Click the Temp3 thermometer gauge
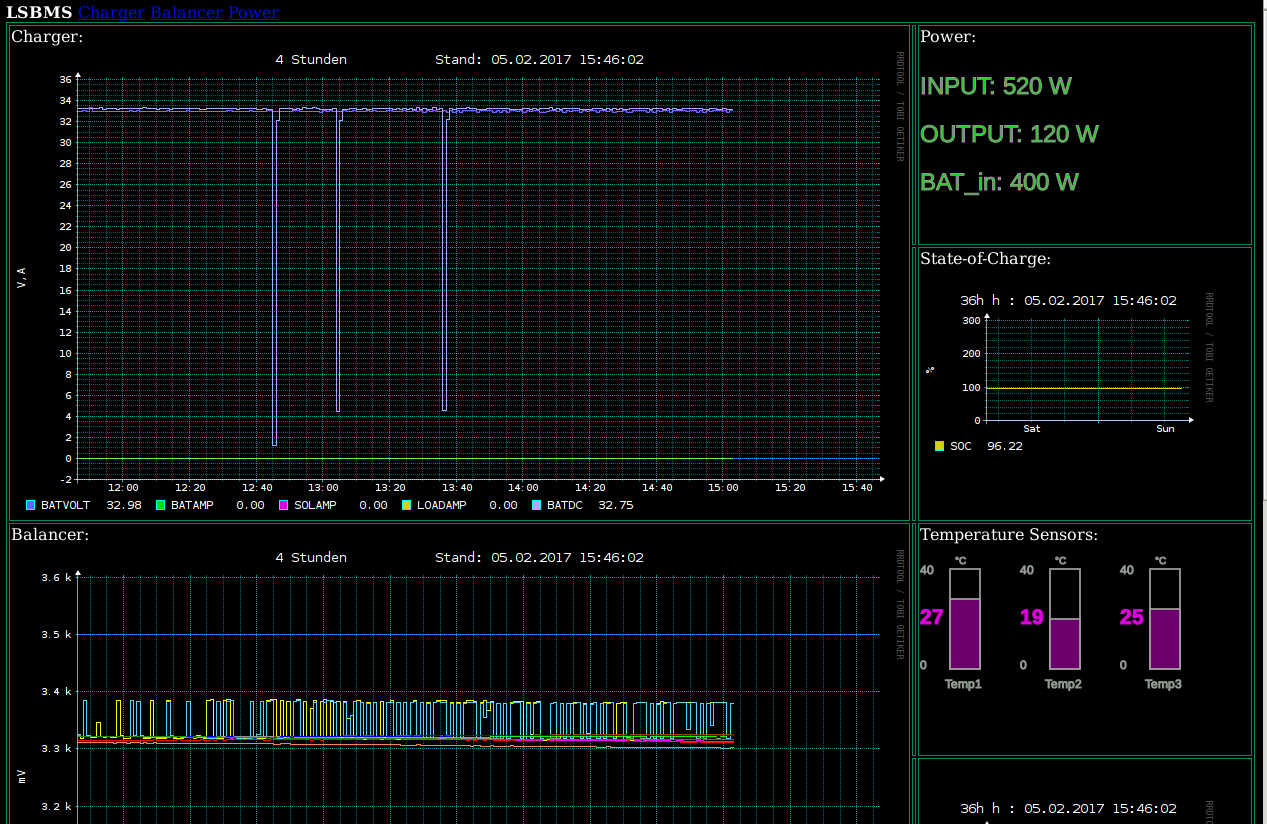Image resolution: width=1267 pixels, height=824 pixels. 1165,619
